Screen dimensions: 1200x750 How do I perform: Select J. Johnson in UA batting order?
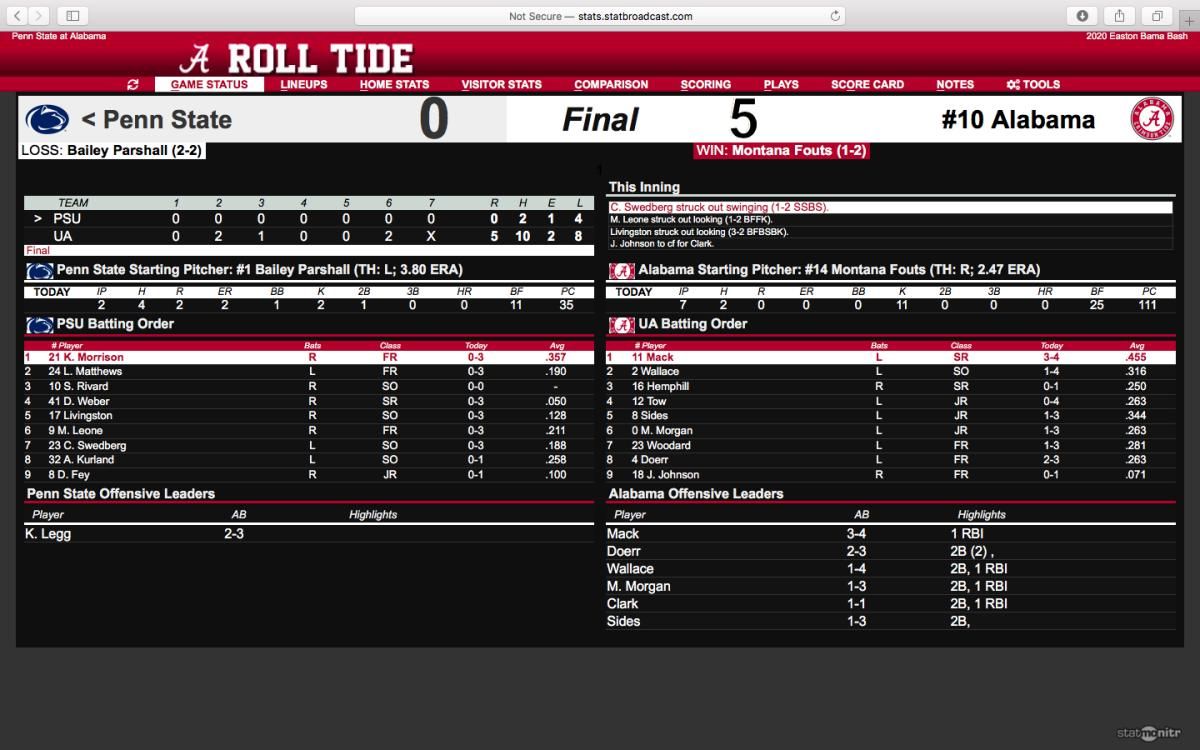click(891, 475)
